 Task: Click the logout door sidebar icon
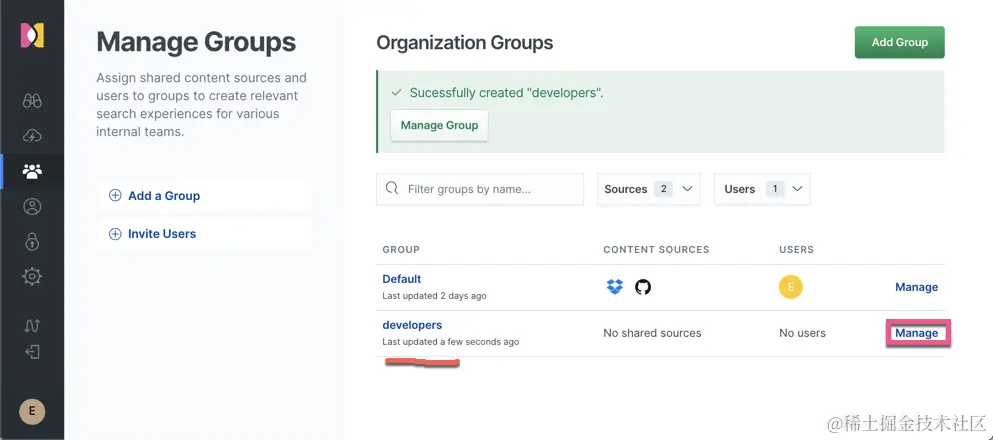(32, 351)
